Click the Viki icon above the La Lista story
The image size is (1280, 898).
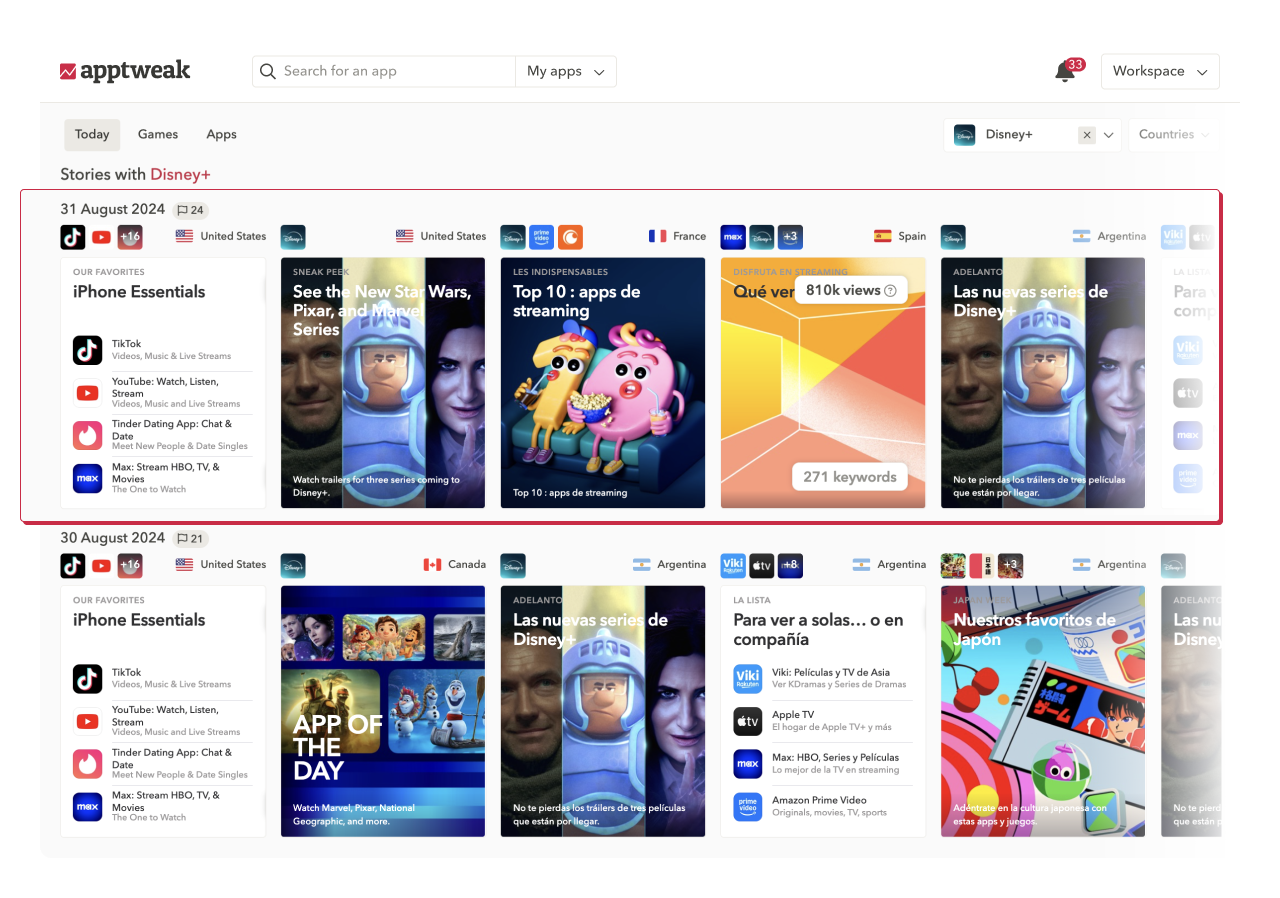pyautogui.click(x=733, y=565)
